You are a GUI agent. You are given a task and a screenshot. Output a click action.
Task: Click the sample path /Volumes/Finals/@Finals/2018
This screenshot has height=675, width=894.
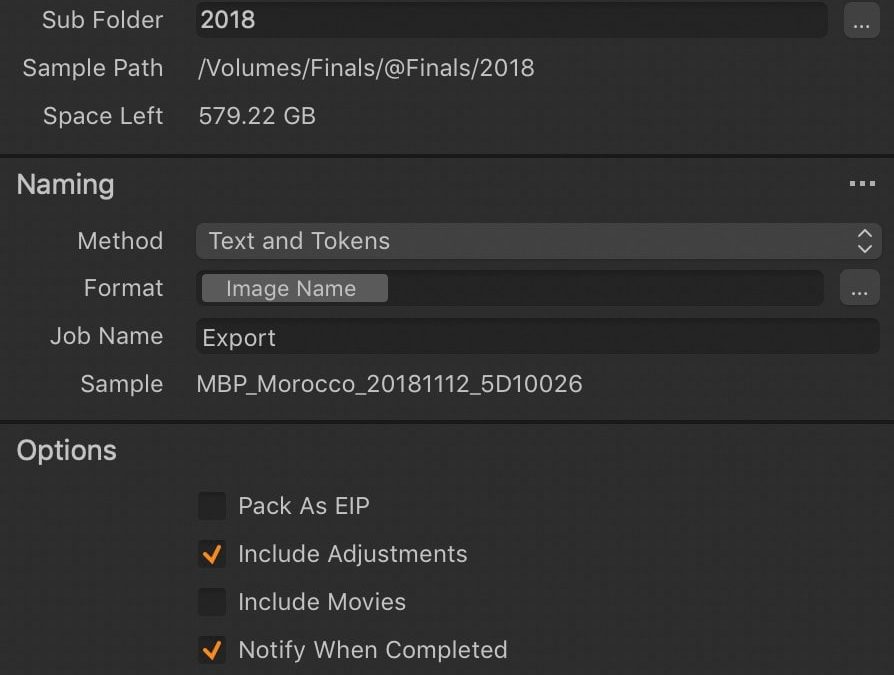pyautogui.click(x=367, y=68)
